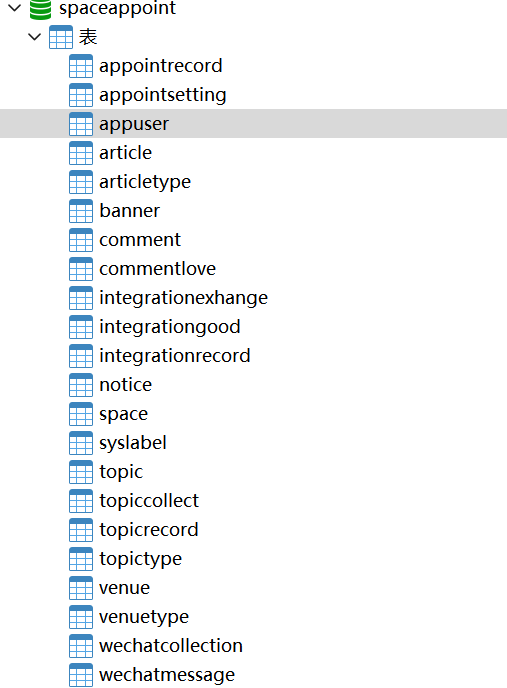
Task: Click the integrationrecord table icon
Action: point(81,356)
